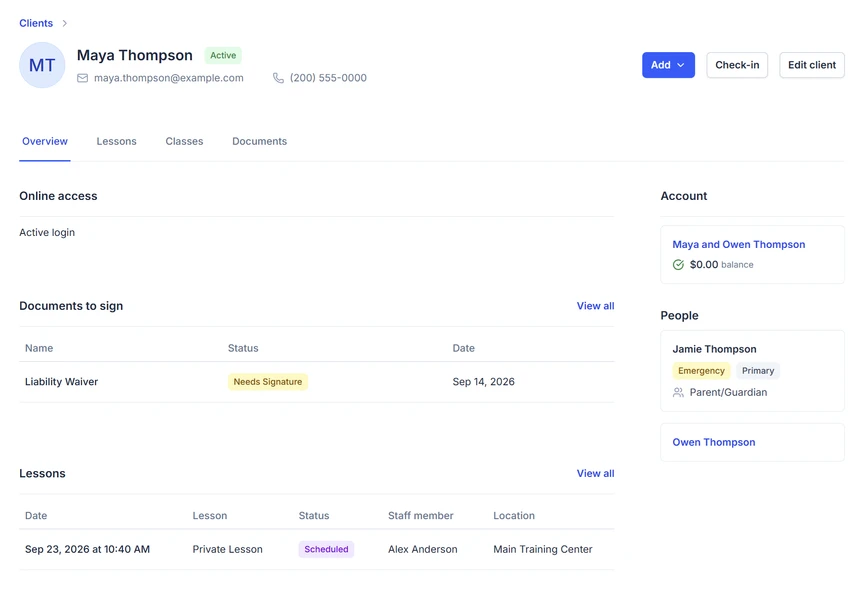Click the Jamie Thompson name

pos(714,349)
